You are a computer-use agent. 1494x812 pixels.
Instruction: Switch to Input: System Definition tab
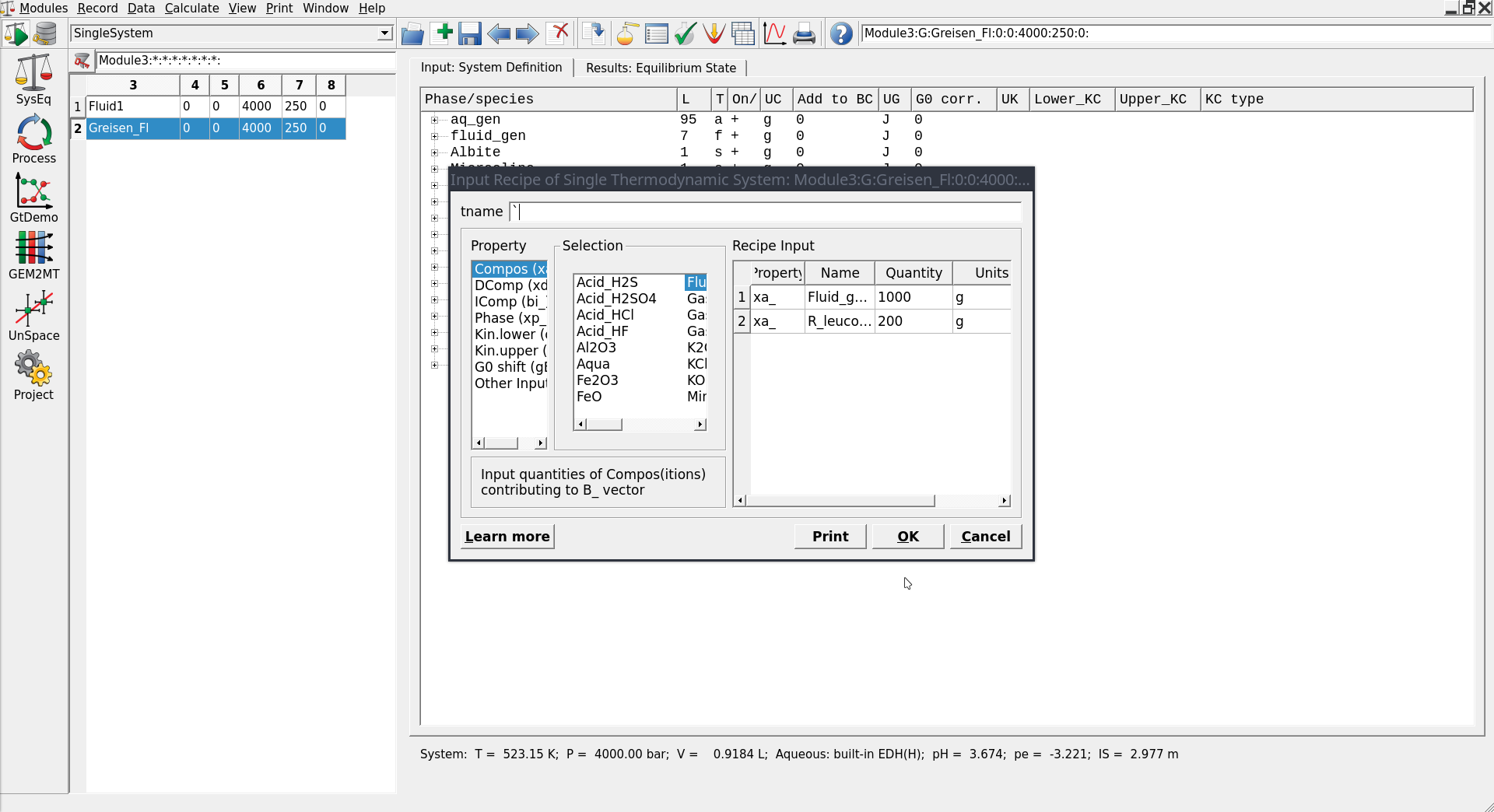click(x=491, y=68)
